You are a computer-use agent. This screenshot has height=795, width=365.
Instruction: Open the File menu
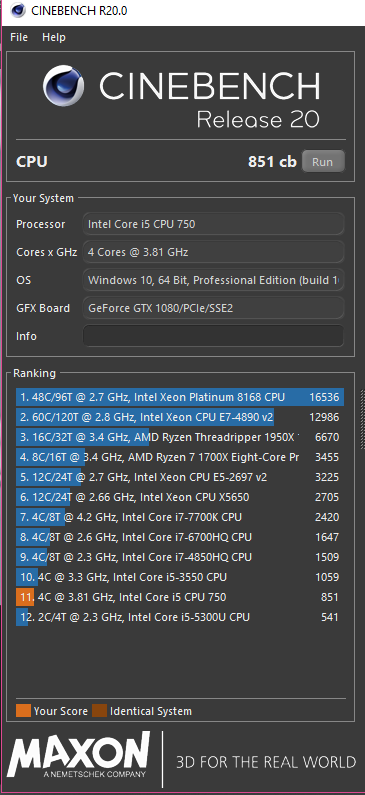tap(19, 38)
